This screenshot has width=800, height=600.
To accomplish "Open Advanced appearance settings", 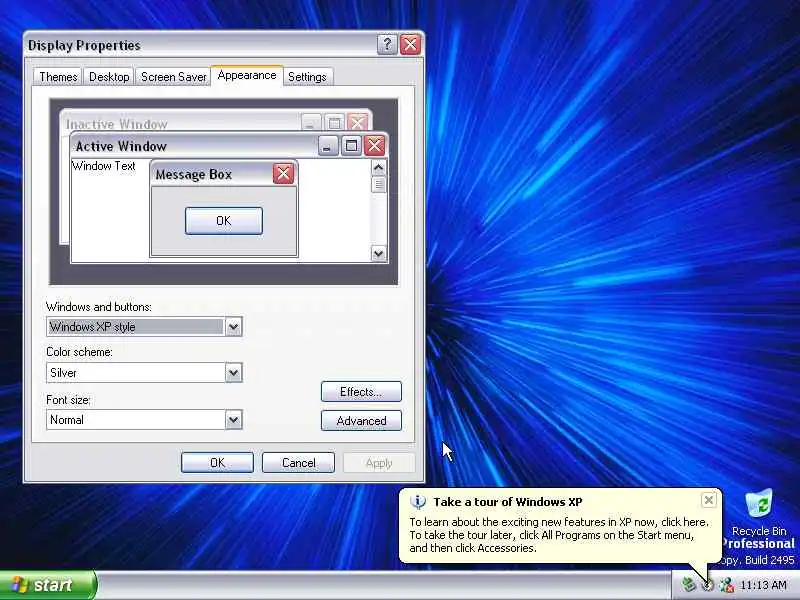I will point(361,421).
